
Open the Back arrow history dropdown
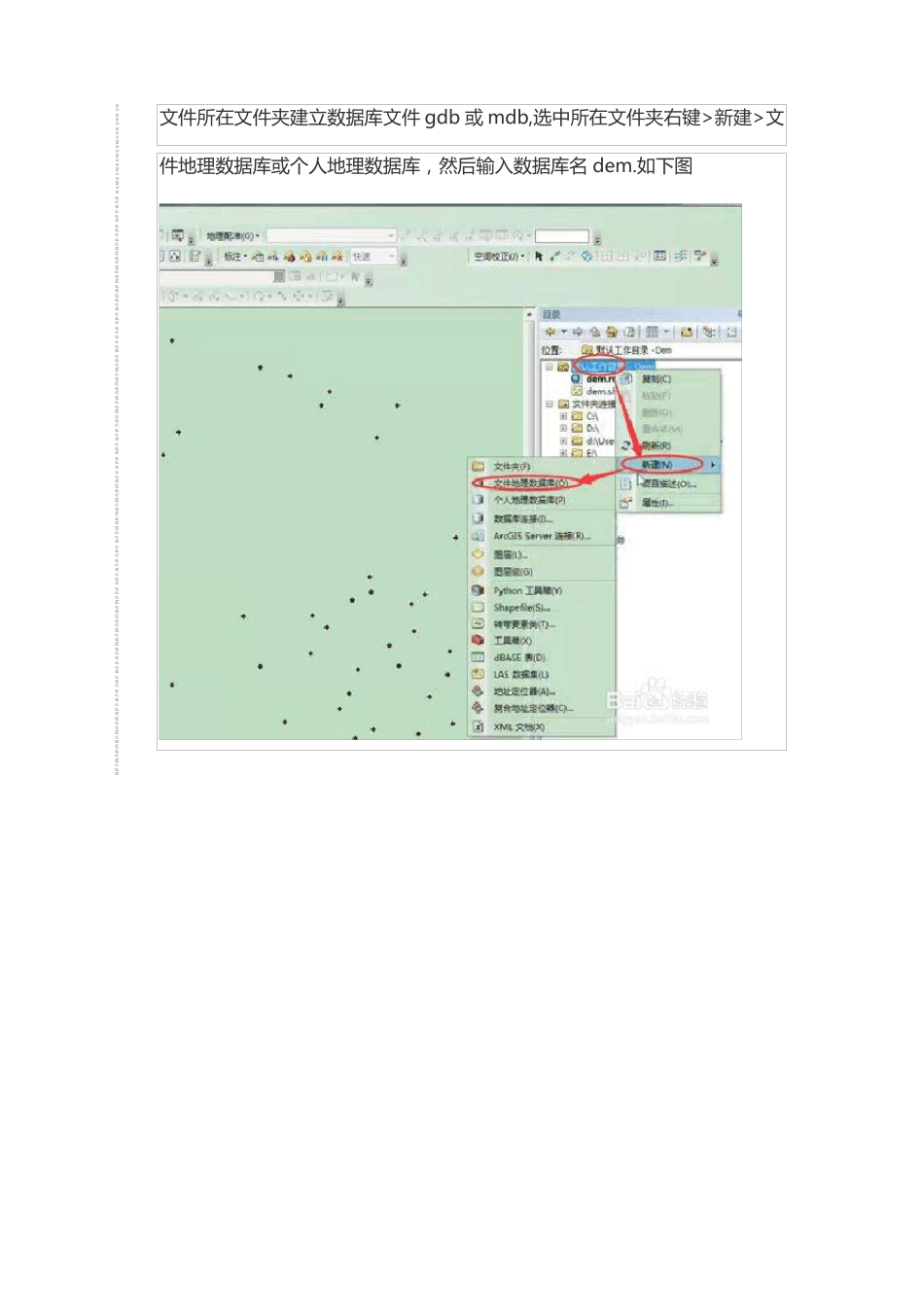click(x=563, y=332)
